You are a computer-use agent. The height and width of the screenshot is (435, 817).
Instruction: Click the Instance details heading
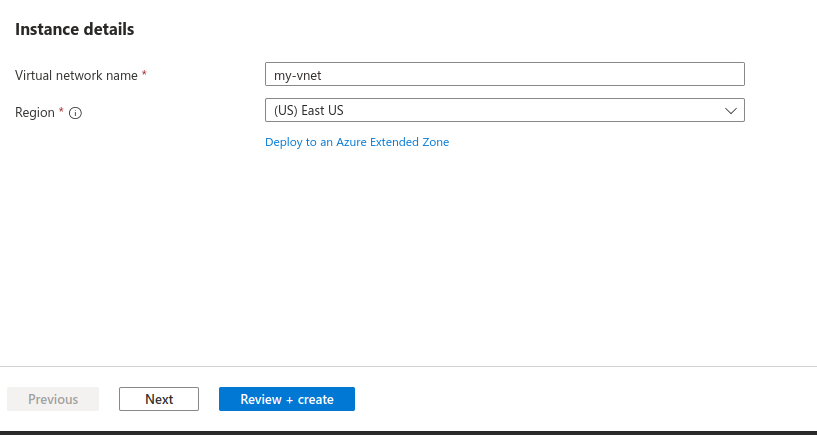(75, 29)
